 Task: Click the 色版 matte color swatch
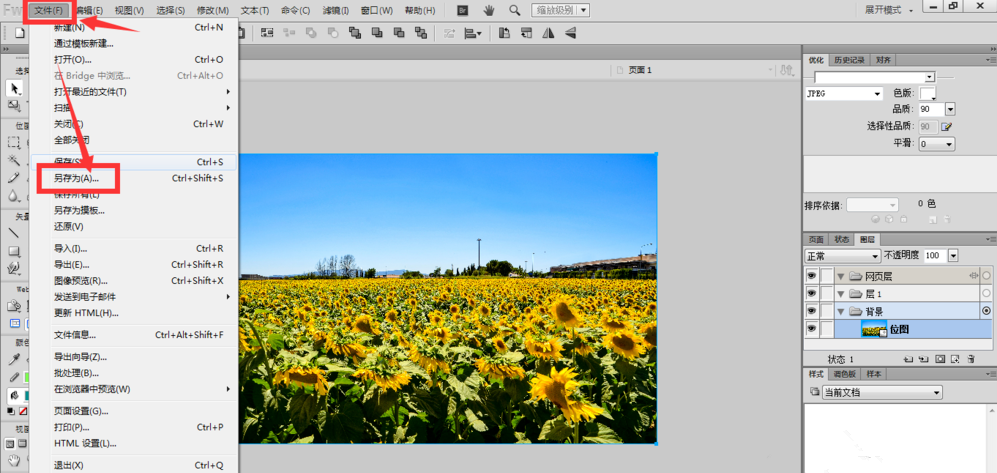point(928,93)
